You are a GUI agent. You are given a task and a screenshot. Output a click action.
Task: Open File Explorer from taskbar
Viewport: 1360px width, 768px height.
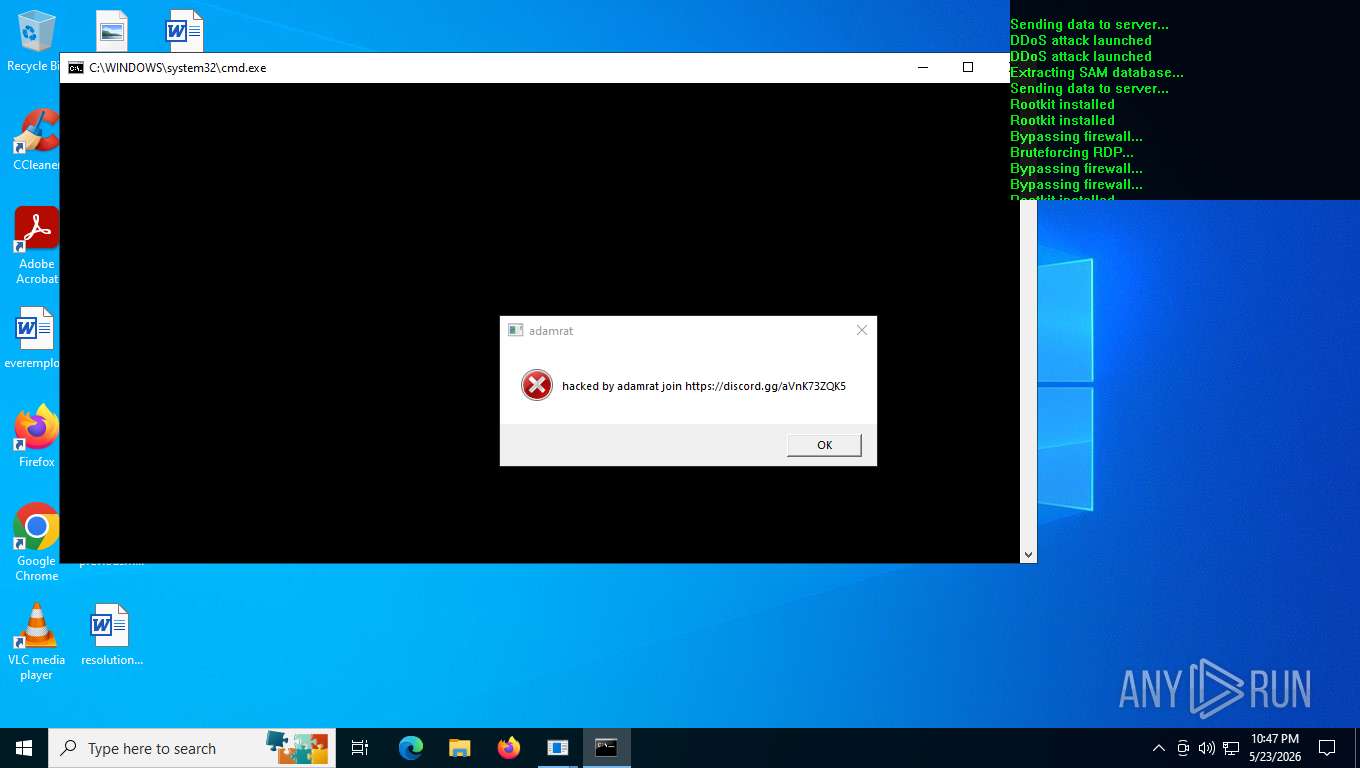pyautogui.click(x=460, y=748)
